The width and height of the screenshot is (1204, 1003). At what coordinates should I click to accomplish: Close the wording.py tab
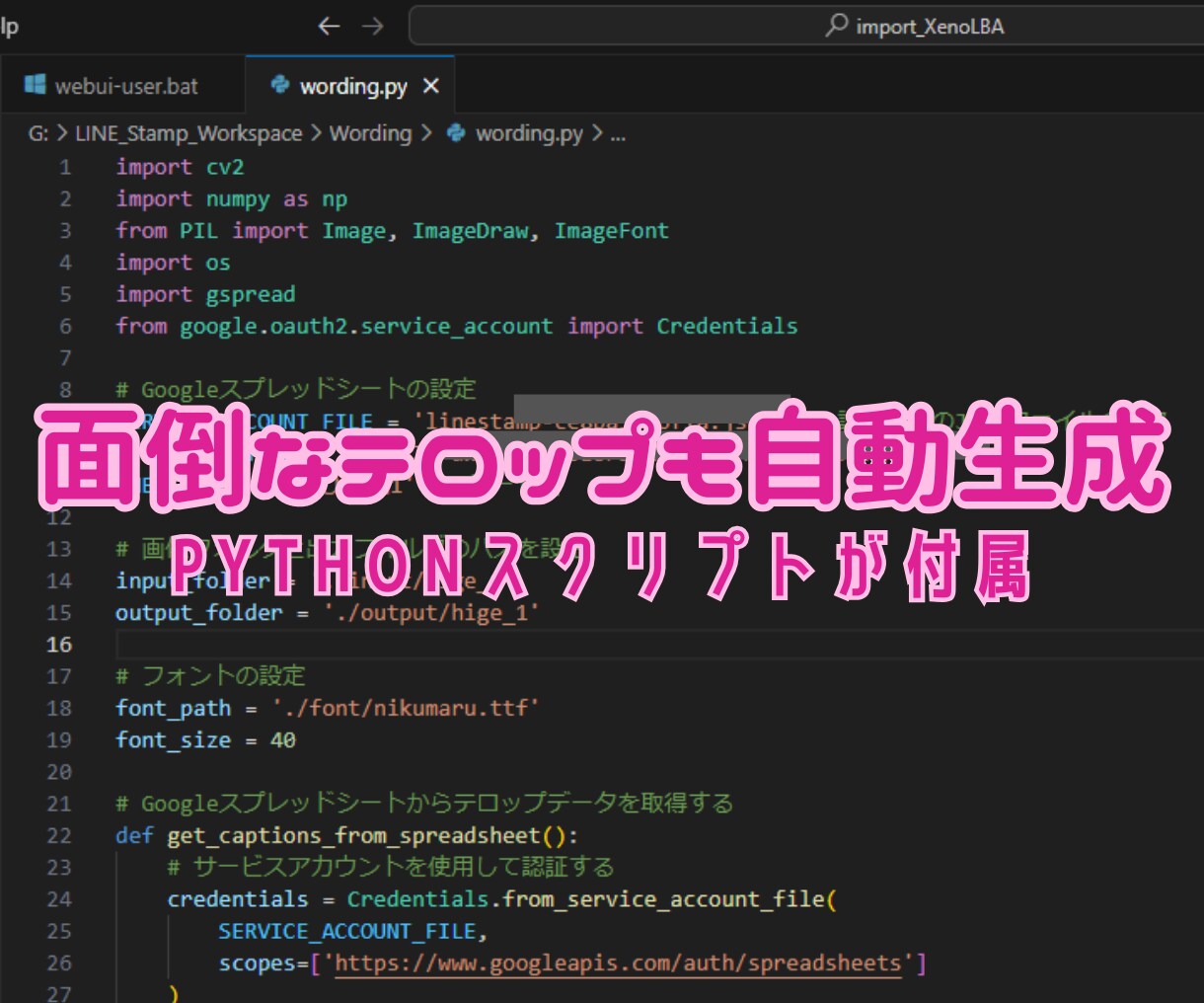[430, 87]
